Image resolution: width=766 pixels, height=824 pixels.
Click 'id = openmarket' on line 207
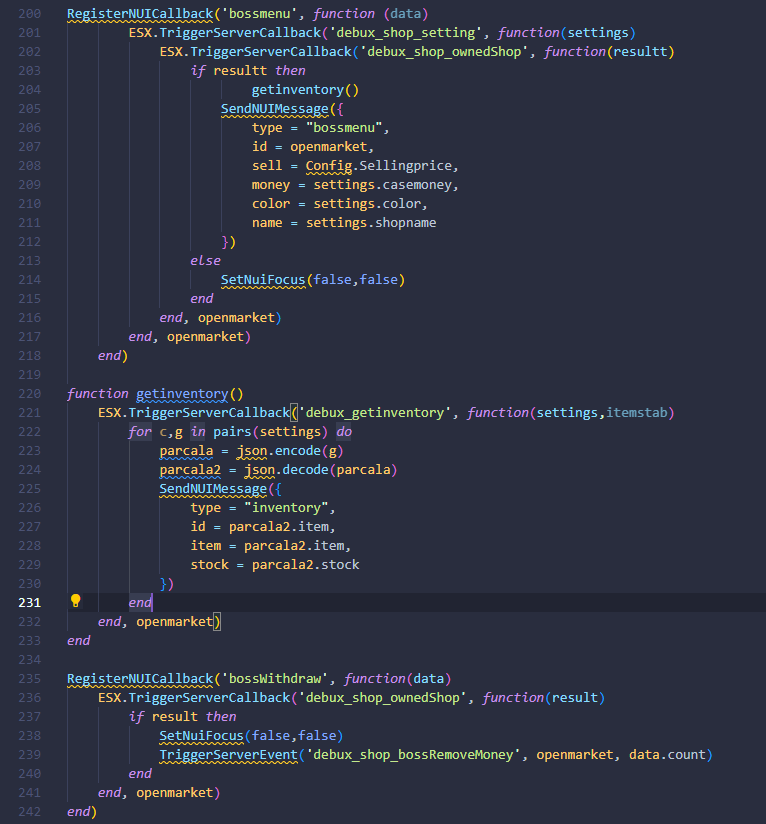(309, 147)
